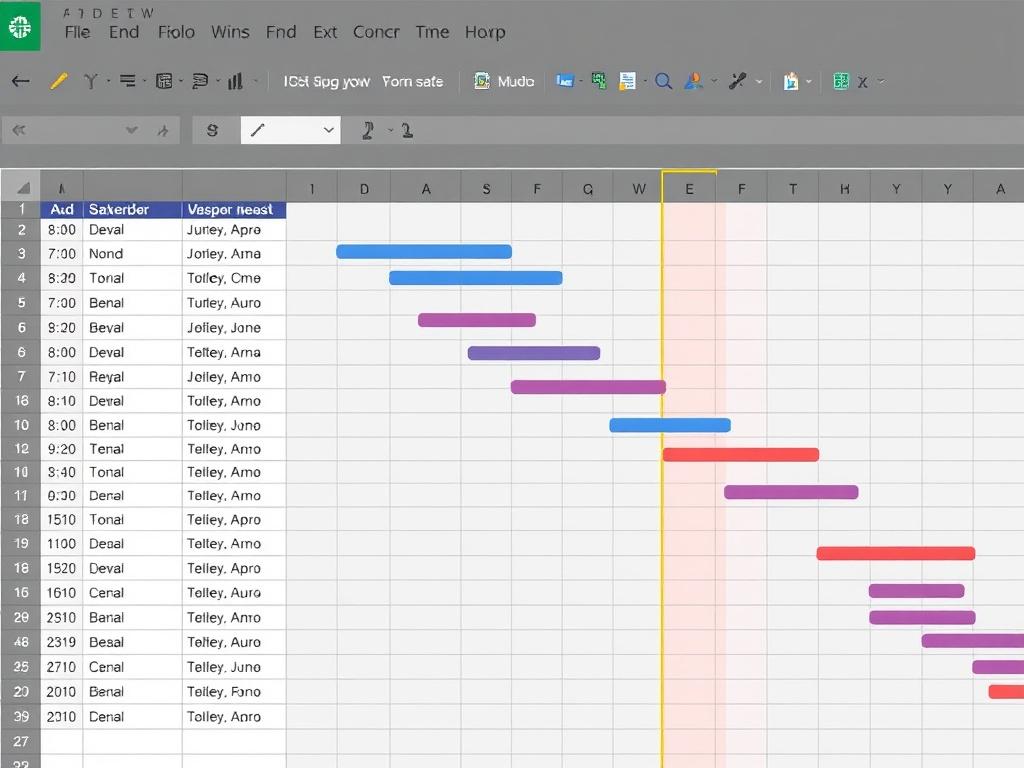The image size is (1024, 768).
Task: Click the ICst Spg yow button
Action: pyautogui.click(x=328, y=81)
